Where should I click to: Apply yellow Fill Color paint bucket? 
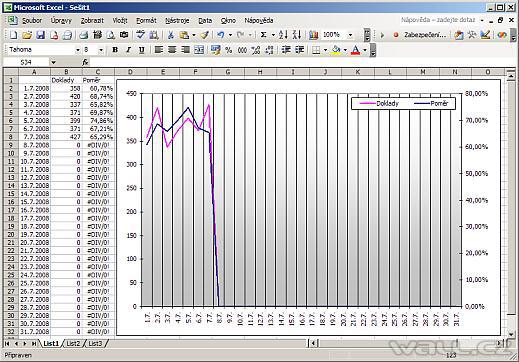click(x=336, y=50)
